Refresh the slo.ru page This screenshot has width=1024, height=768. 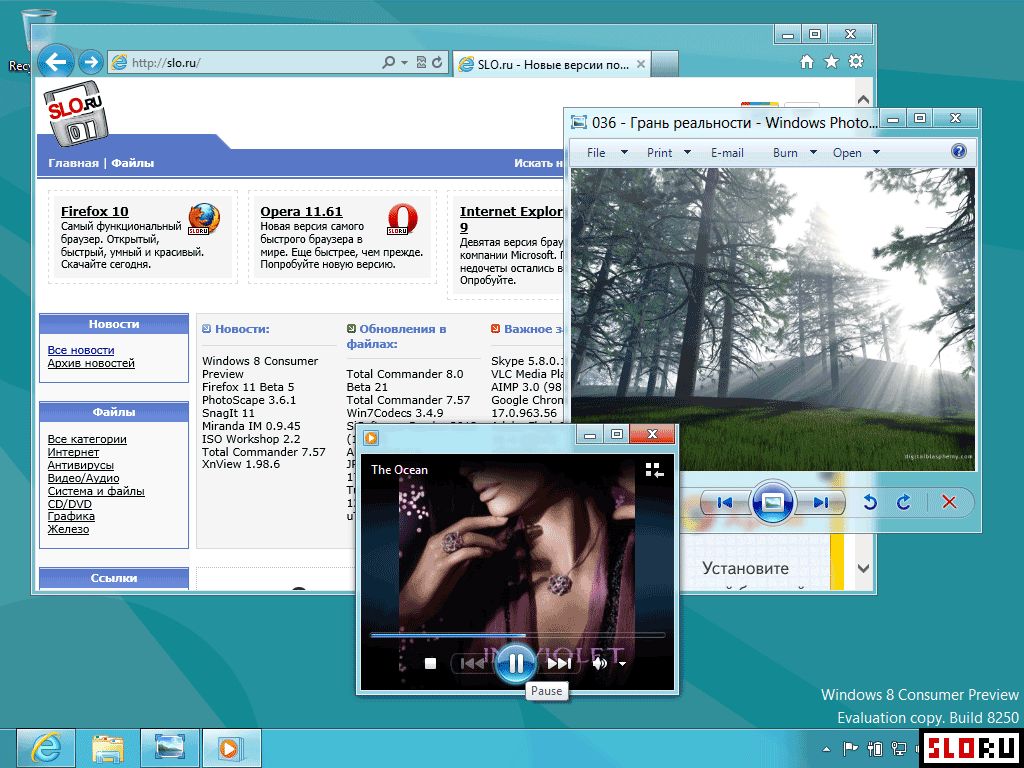coord(437,62)
